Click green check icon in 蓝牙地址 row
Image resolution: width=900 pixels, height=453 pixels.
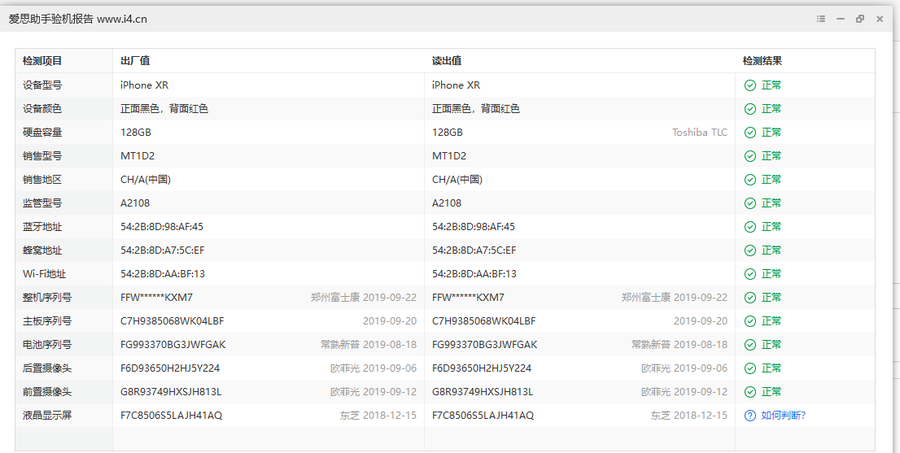pyautogui.click(x=750, y=226)
